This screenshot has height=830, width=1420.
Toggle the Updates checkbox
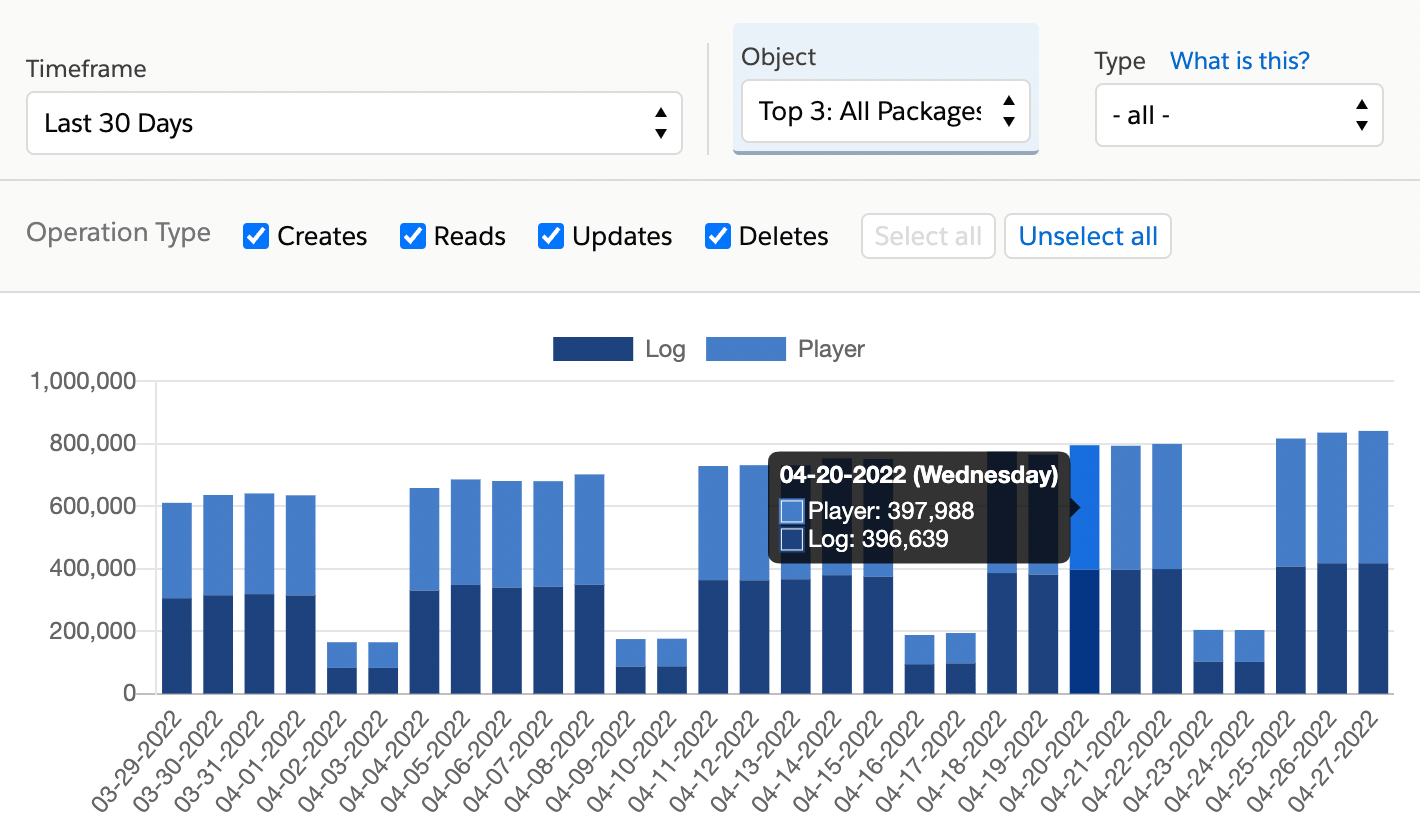551,236
